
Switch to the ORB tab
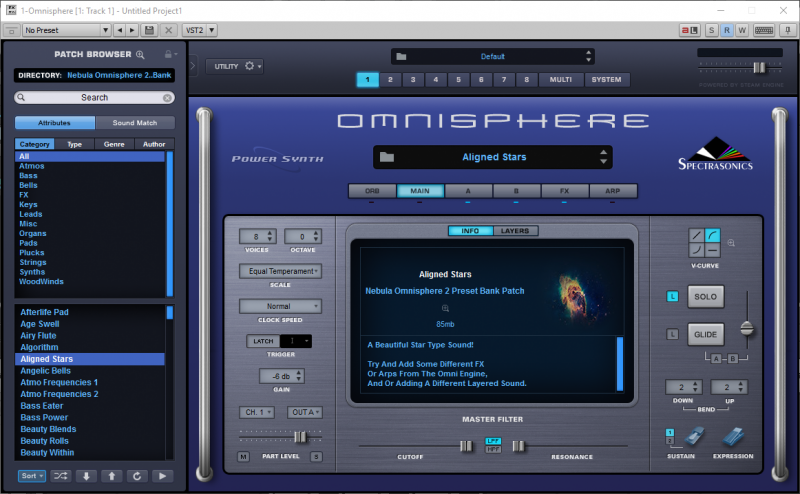pyautogui.click(x=372, y=191)
